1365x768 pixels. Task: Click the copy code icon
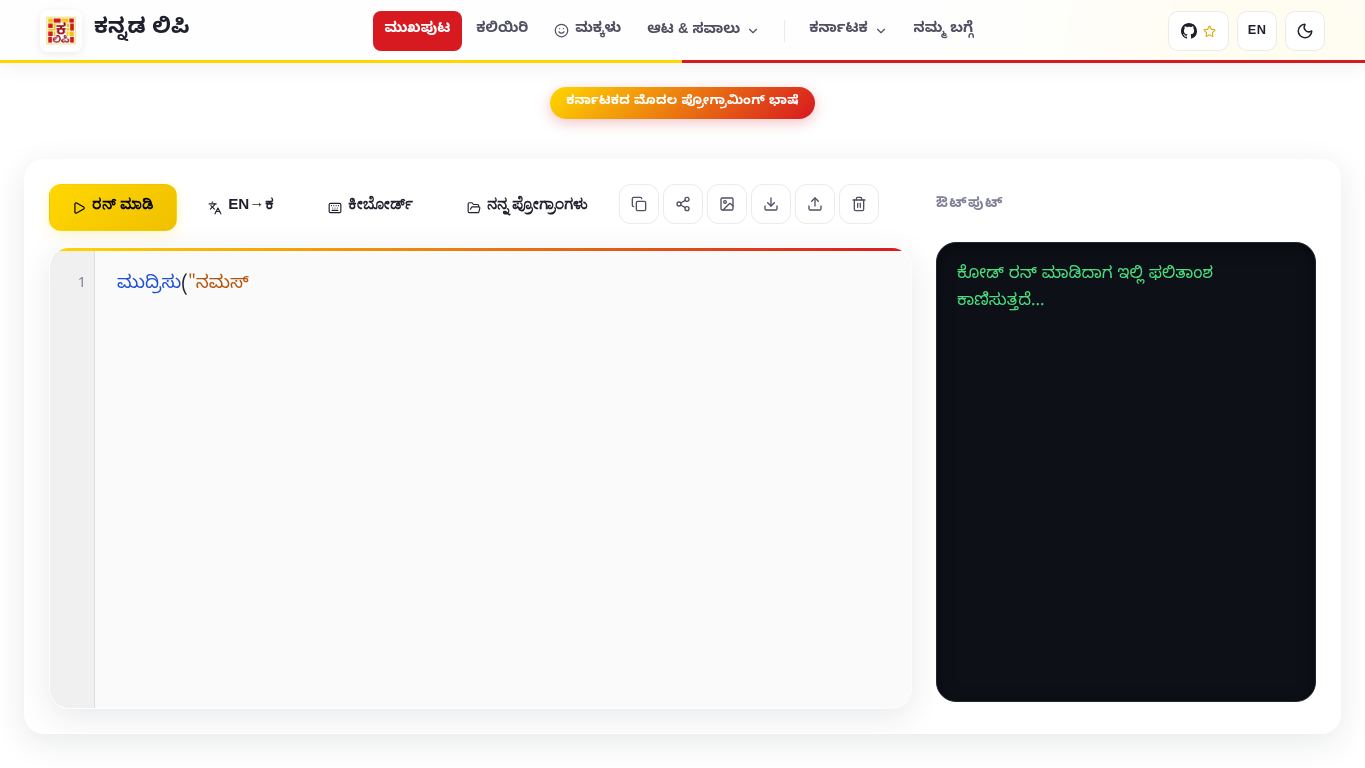[x=639, y=204]
